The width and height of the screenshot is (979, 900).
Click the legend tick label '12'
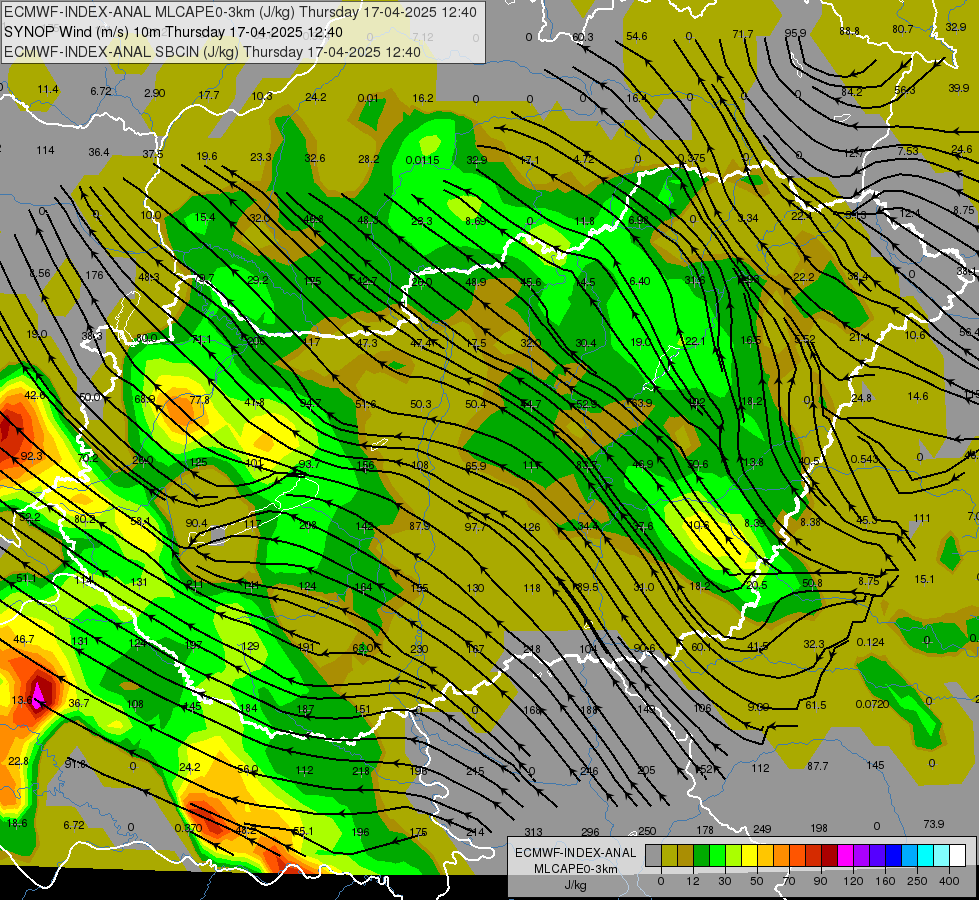[x=693, y=881]
